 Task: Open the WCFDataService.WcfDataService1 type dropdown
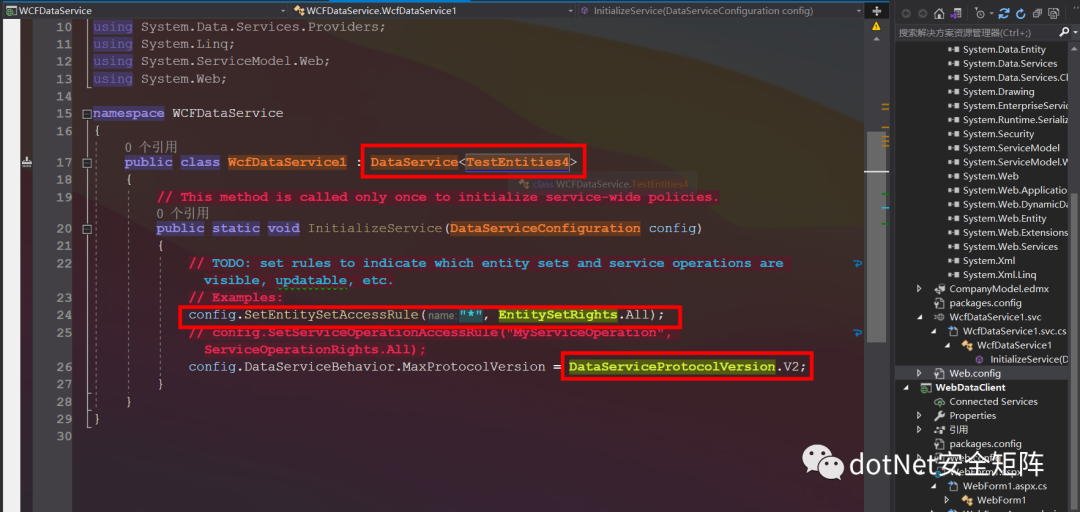433,11
